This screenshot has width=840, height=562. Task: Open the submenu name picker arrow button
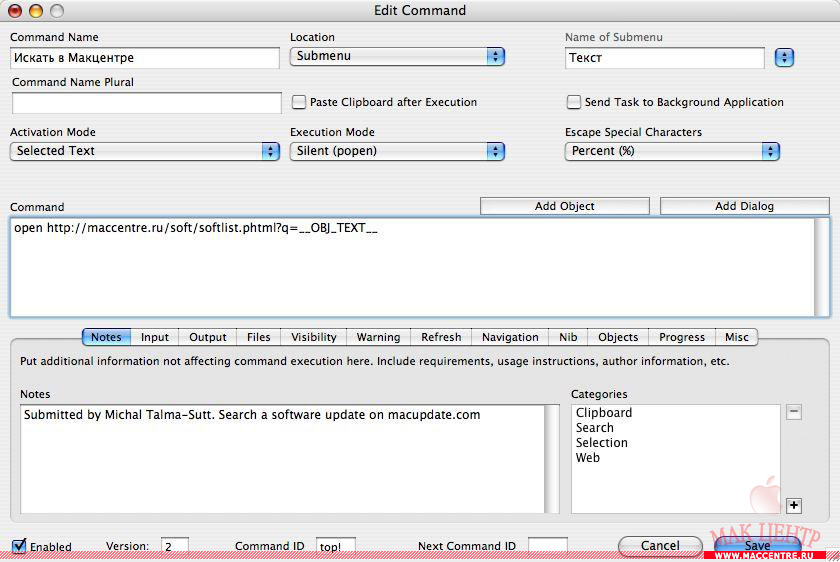pyautogui.click(x=784, y=57)
